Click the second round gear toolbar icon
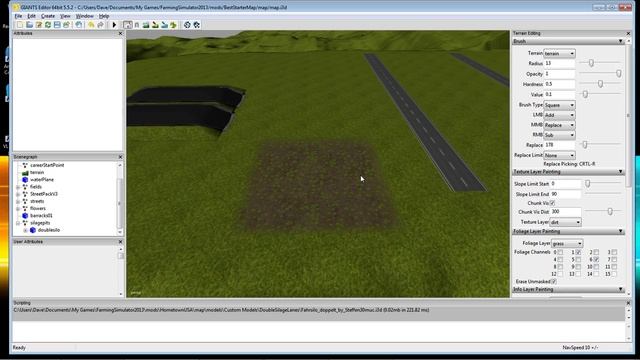 [197, 25]
